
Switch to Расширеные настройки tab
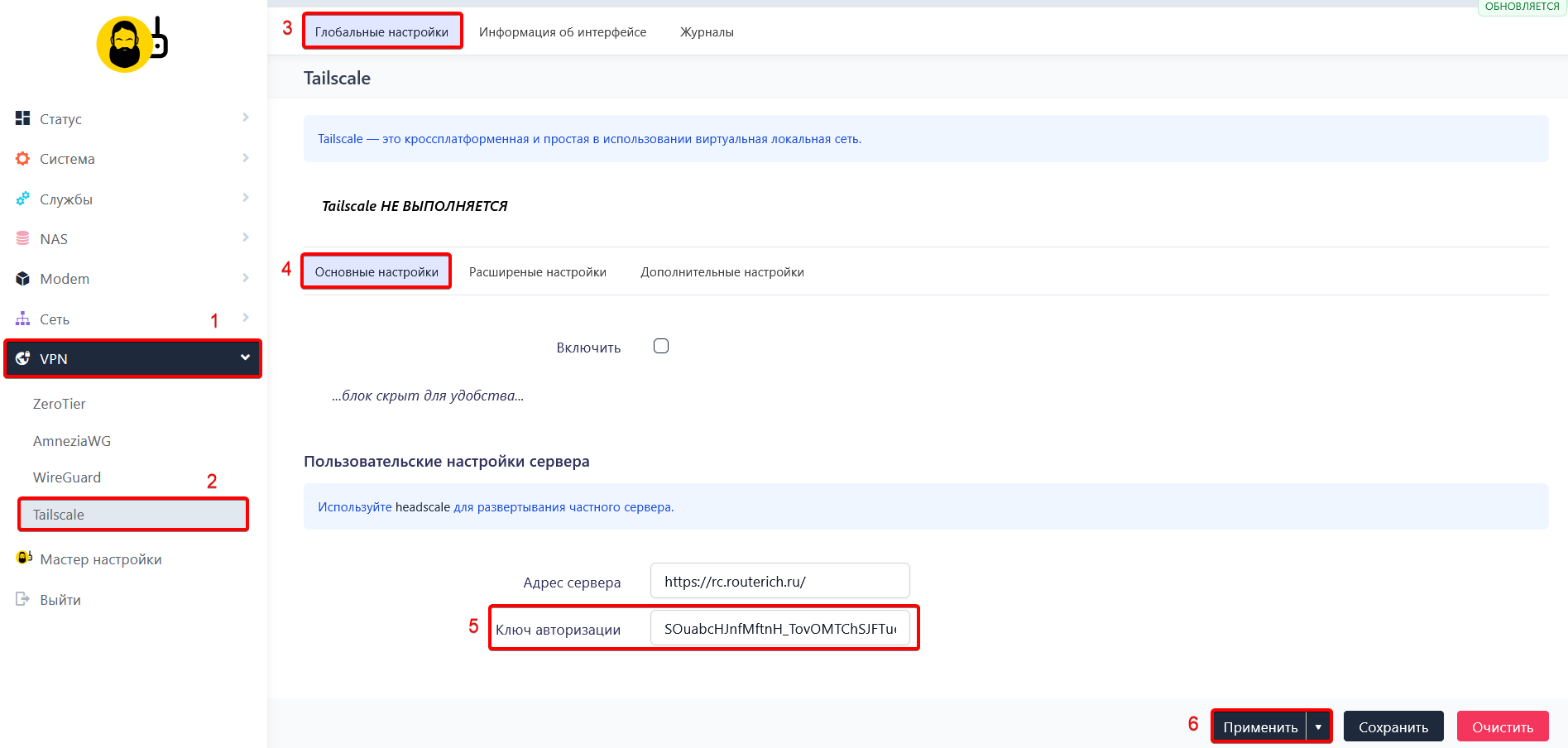[x=537, y=271]
